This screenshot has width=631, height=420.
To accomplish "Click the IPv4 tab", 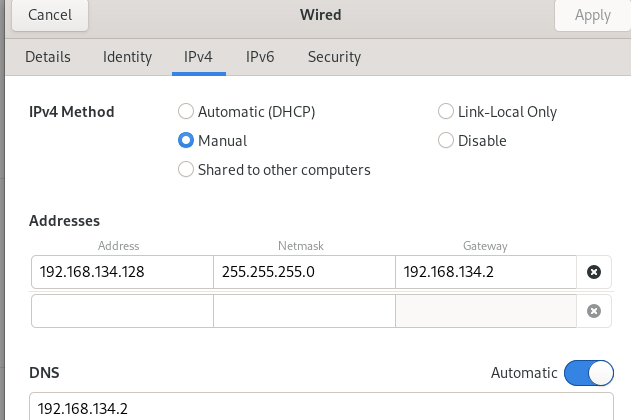I will tap(198, 57).
